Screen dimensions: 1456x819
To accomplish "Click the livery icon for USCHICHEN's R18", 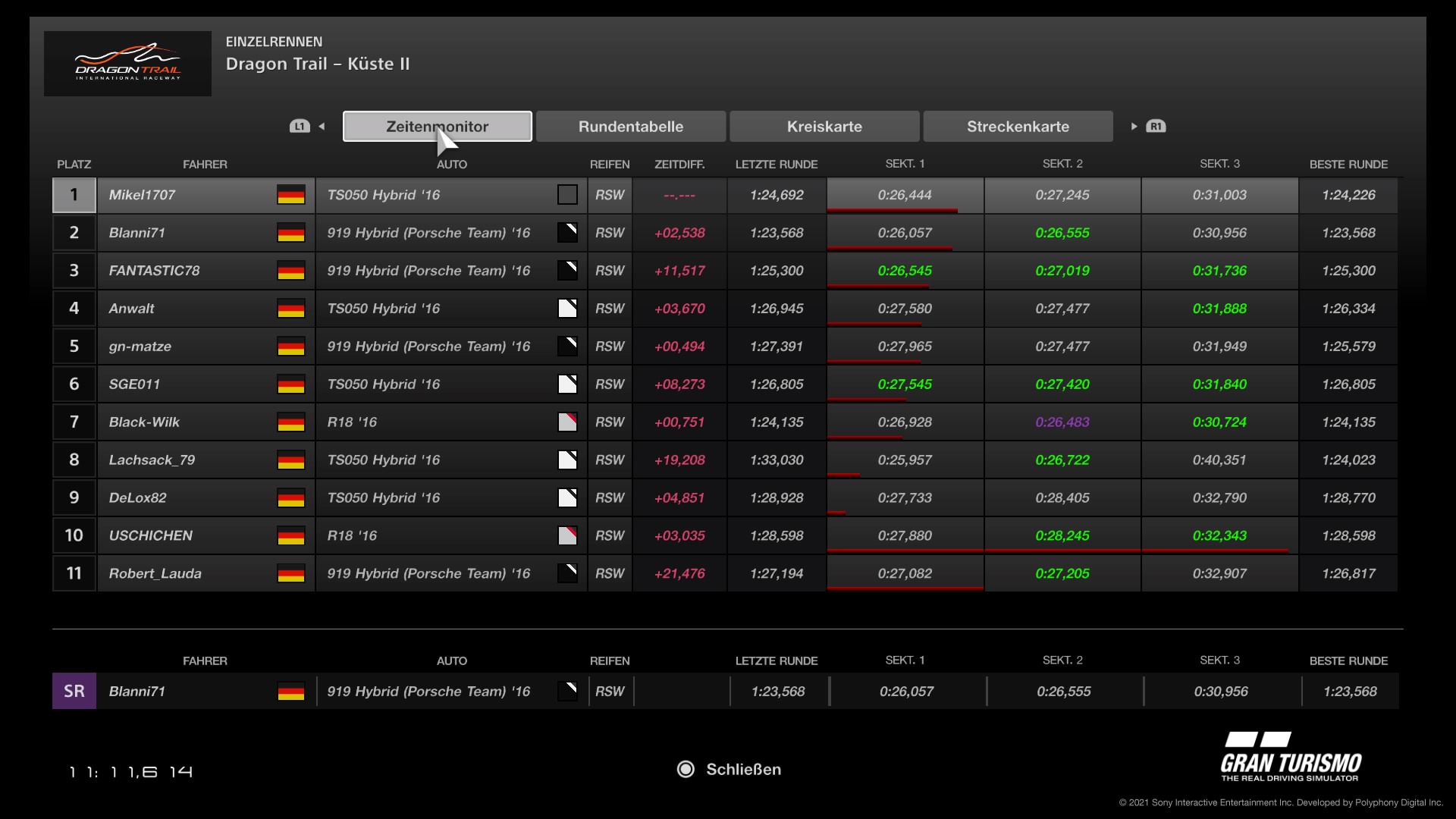I will click(x=567, y=536).
